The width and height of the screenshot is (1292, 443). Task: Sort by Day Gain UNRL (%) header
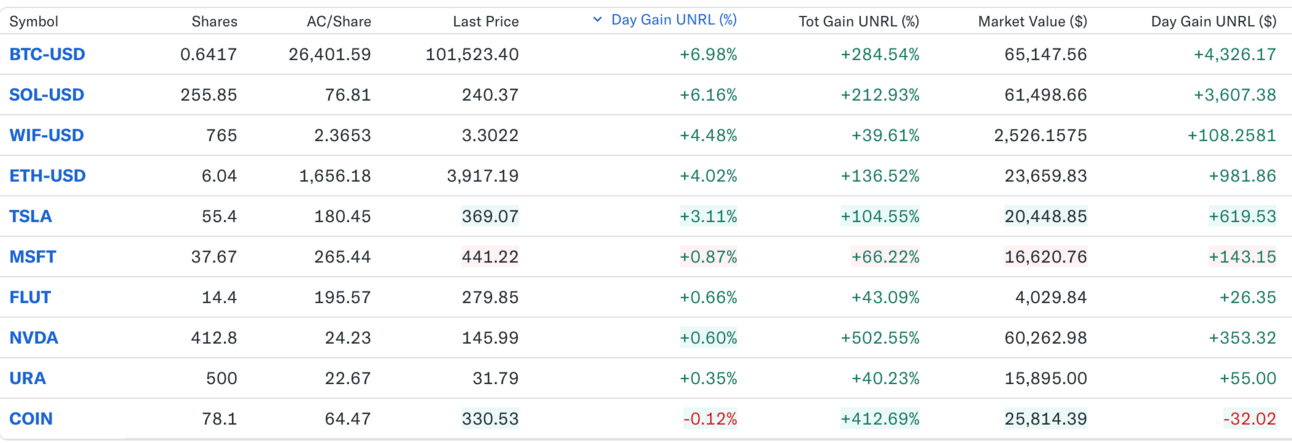(673, 20)
